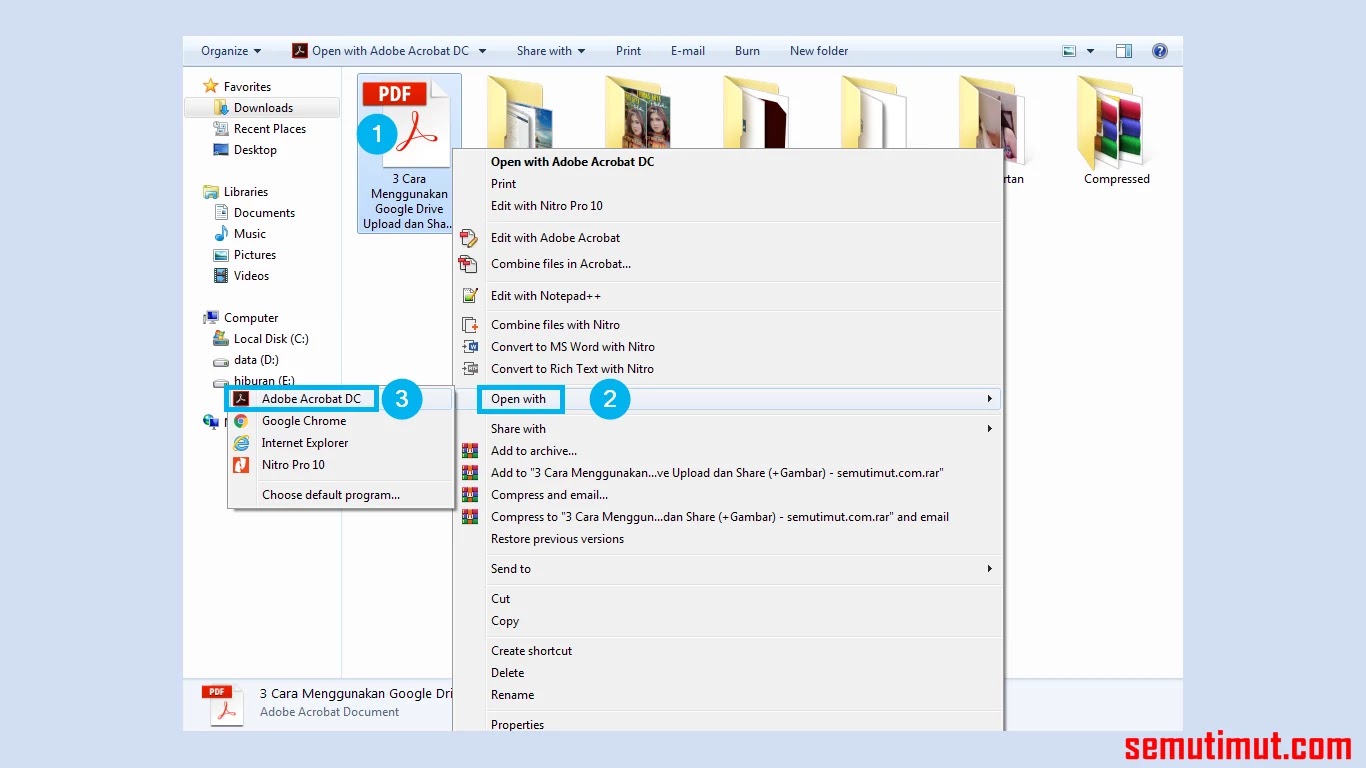Click the Convert to MS Word icon
Screen dimensions: 1366x768
(x=469, y=347)
